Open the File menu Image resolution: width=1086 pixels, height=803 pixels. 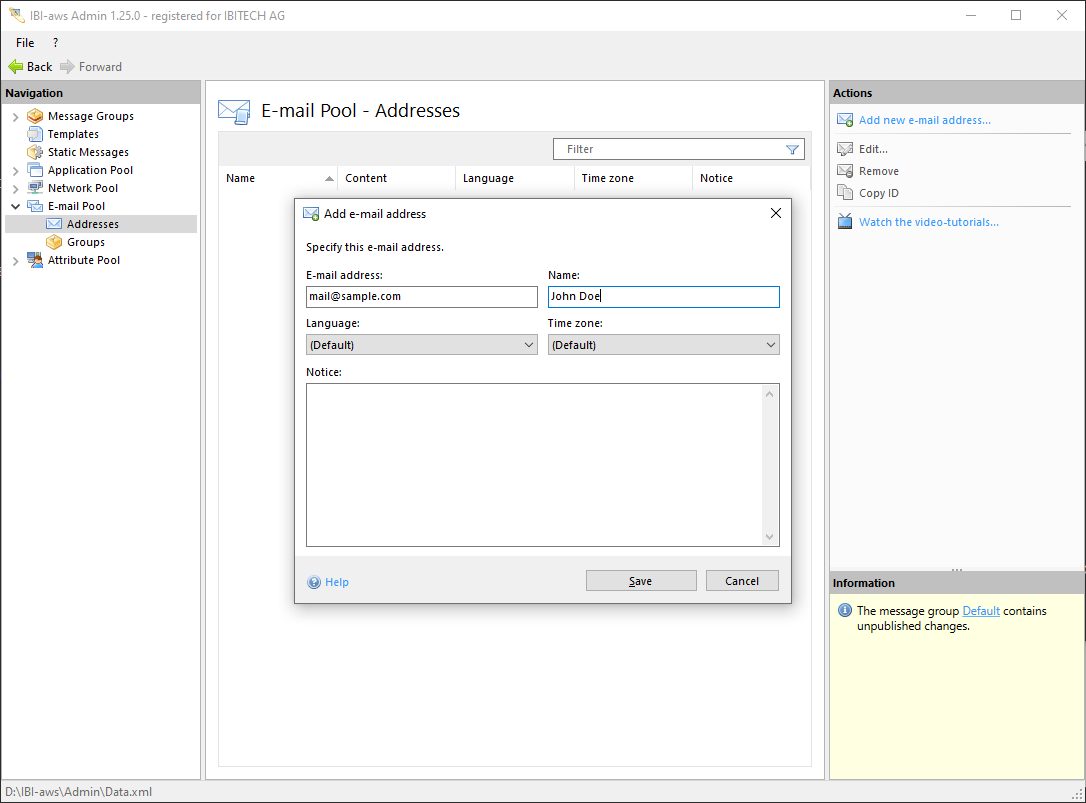click(25, 43)
